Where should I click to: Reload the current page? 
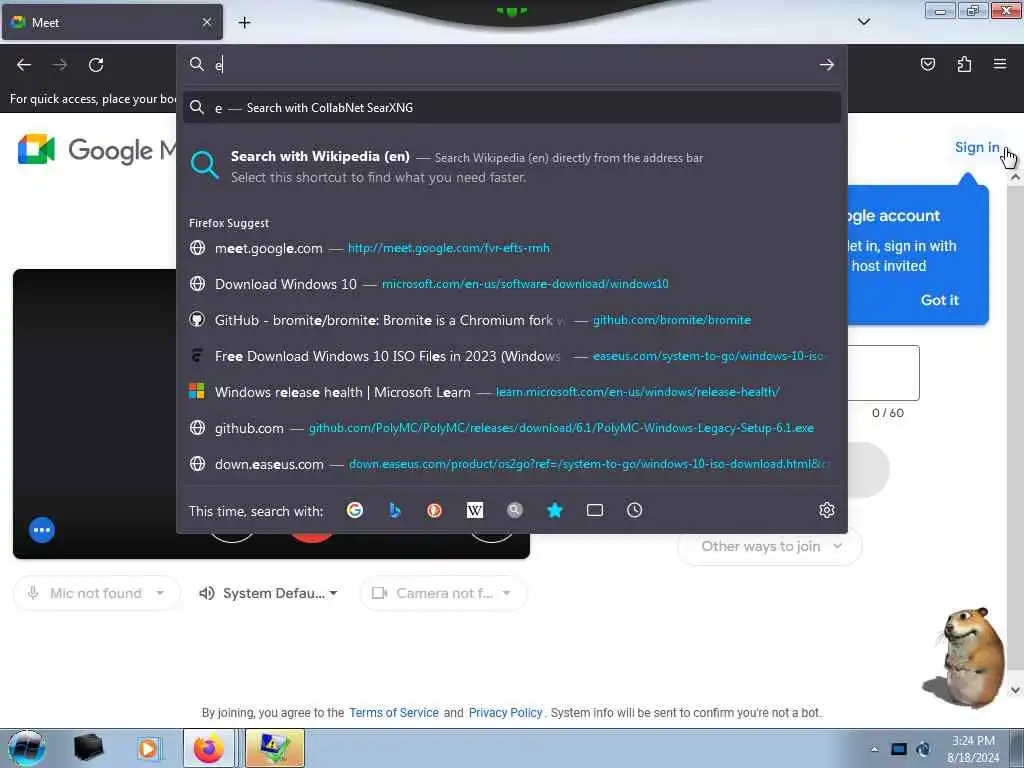(x=96, y=65)
